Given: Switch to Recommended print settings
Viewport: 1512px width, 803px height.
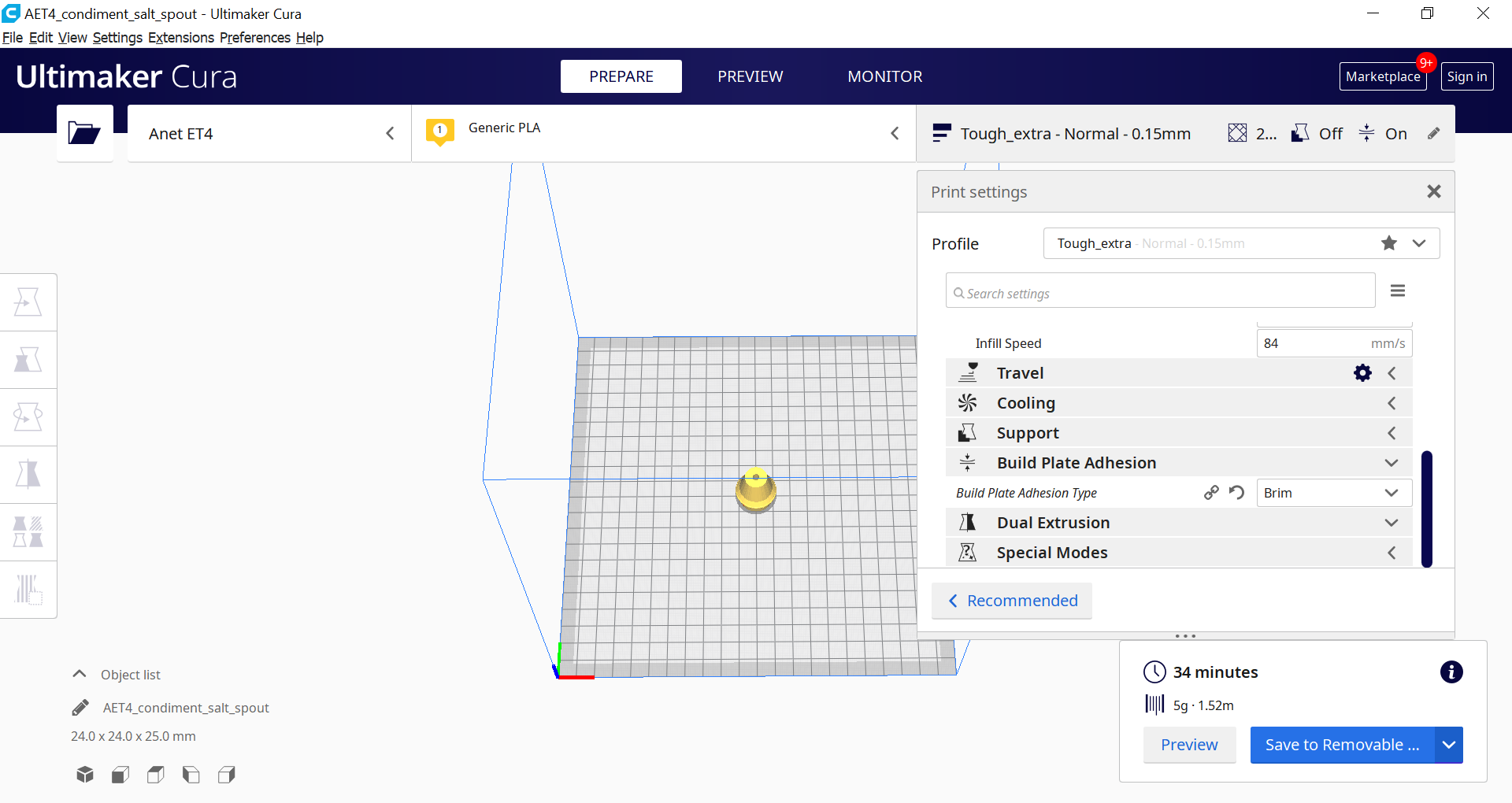Looking at the screenshot, I should pos(1012,601).
